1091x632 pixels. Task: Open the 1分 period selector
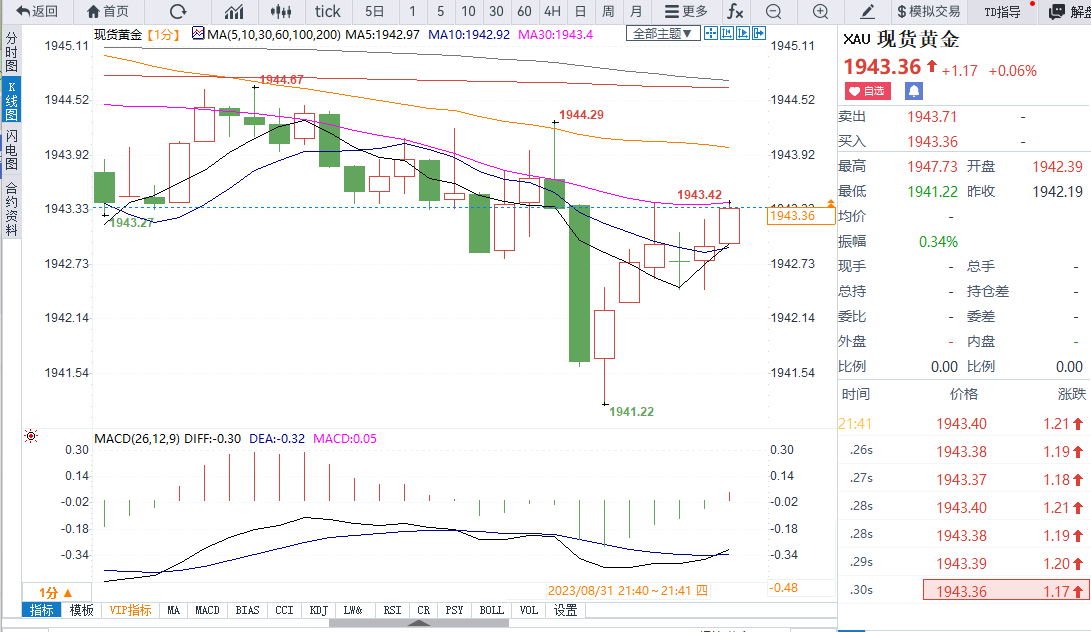click(56, 592)
